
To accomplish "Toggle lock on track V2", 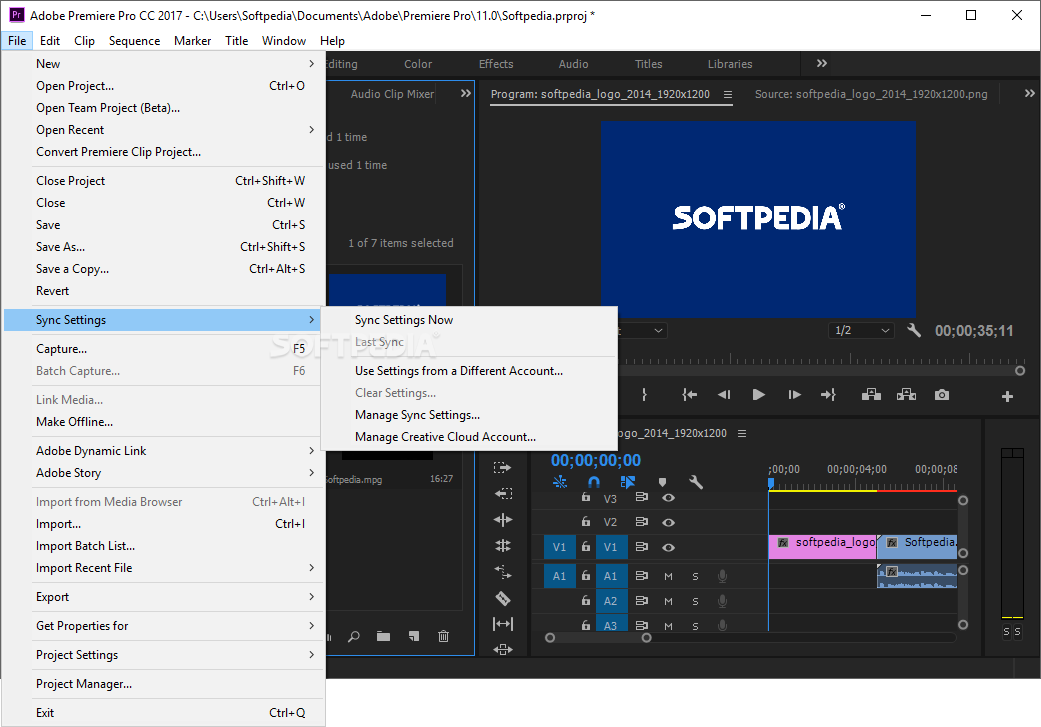I will point(586,522).
